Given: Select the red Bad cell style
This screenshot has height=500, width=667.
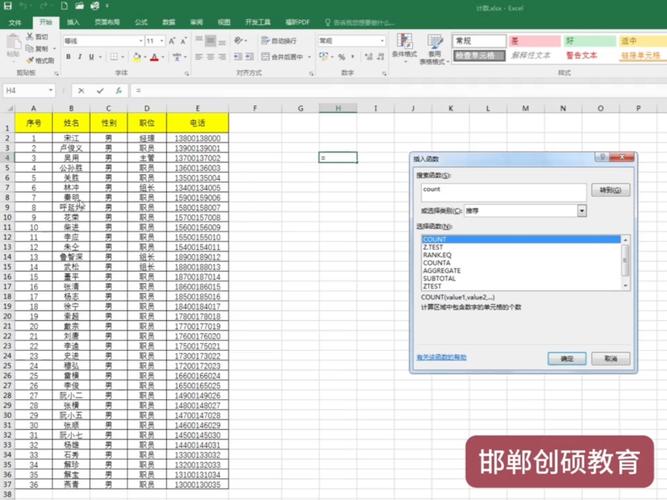Looking at the screenshot, I should tap(535, 41).
